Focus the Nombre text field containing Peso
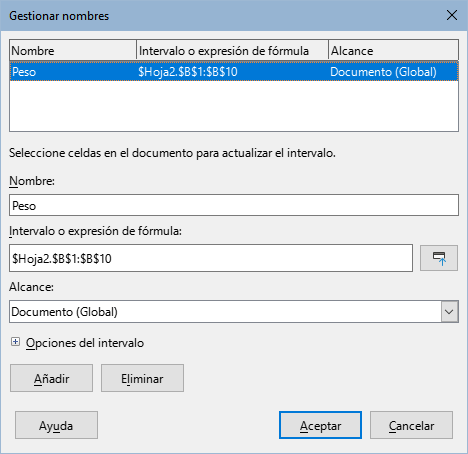Viewport: 468px width, 454px height. point(234,205)
